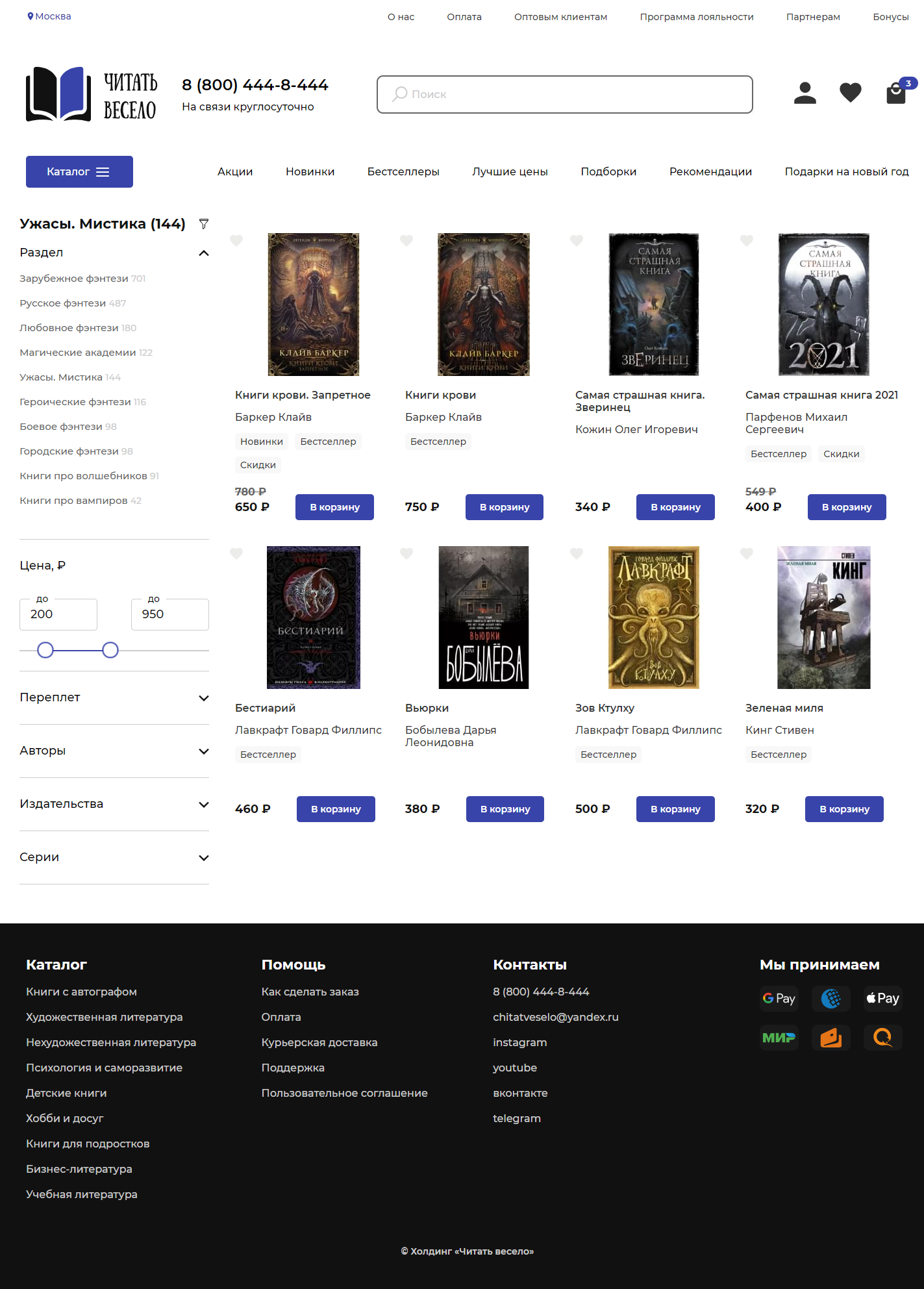Open favorites heart icon in header

(850, 93)
